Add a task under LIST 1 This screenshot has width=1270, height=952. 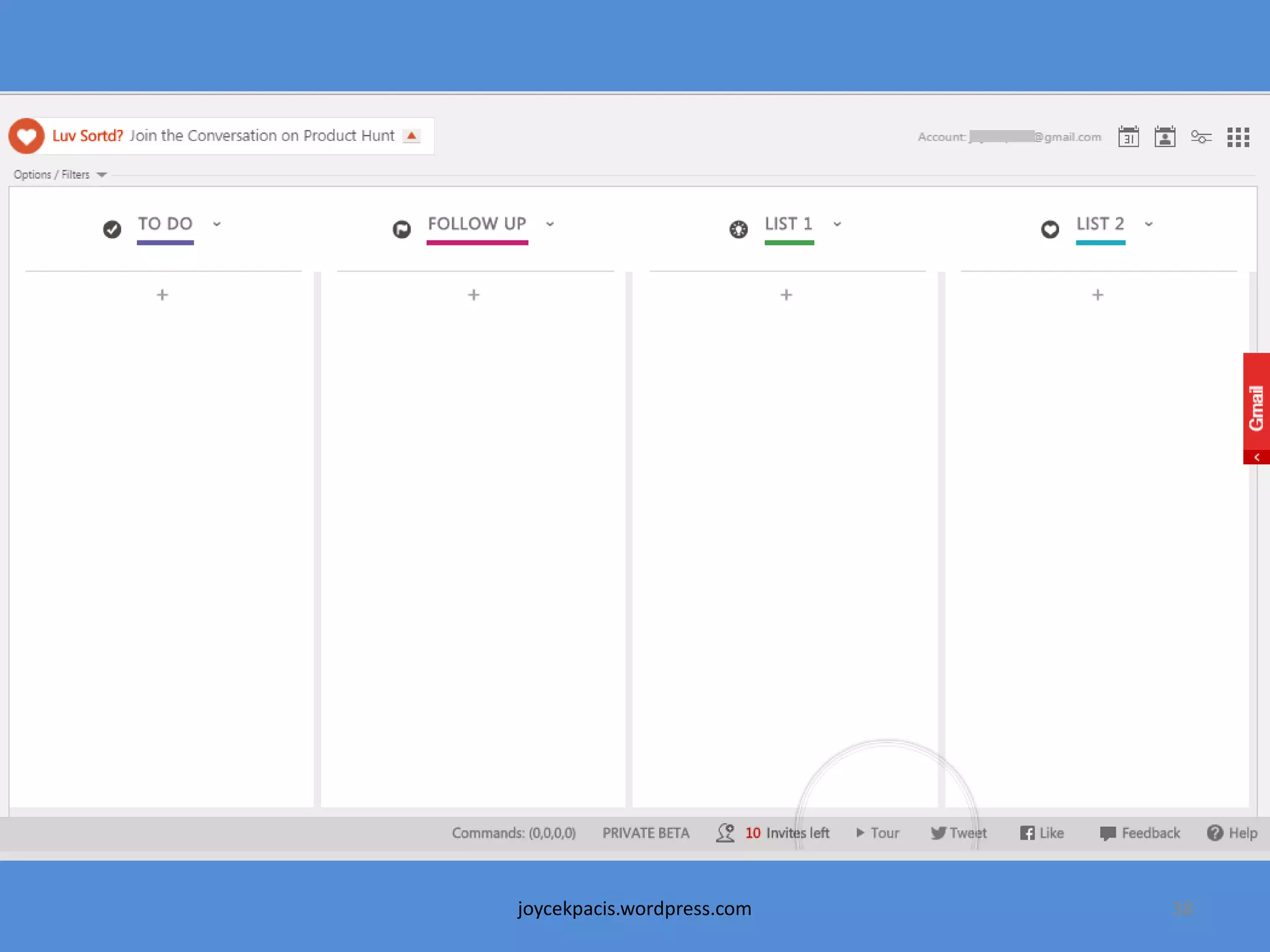pos(786,295)
